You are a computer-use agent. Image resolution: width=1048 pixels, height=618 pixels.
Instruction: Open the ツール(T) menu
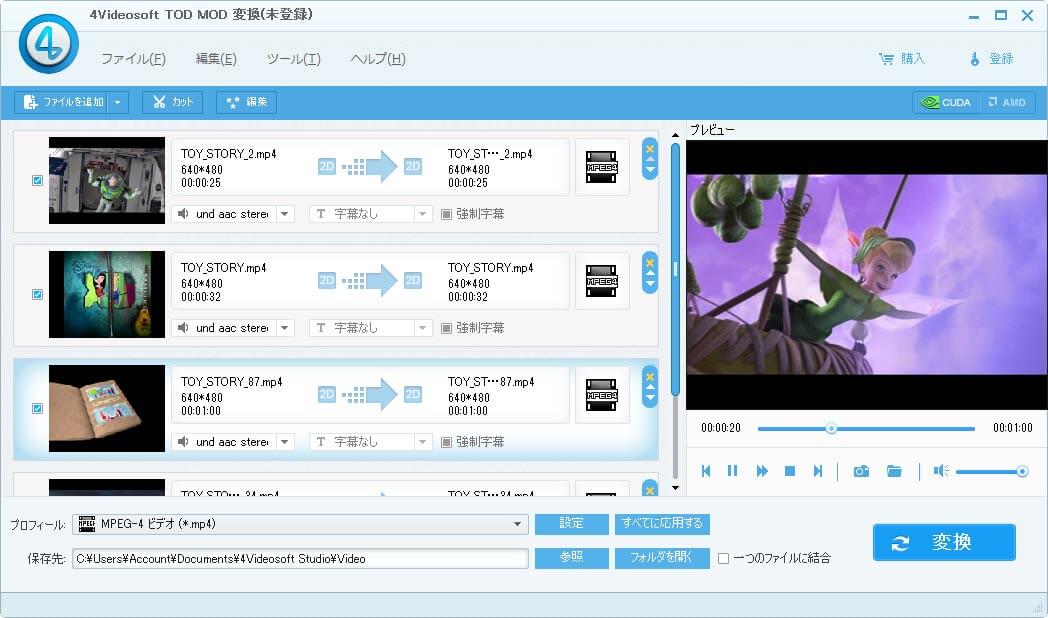(293, 59)
